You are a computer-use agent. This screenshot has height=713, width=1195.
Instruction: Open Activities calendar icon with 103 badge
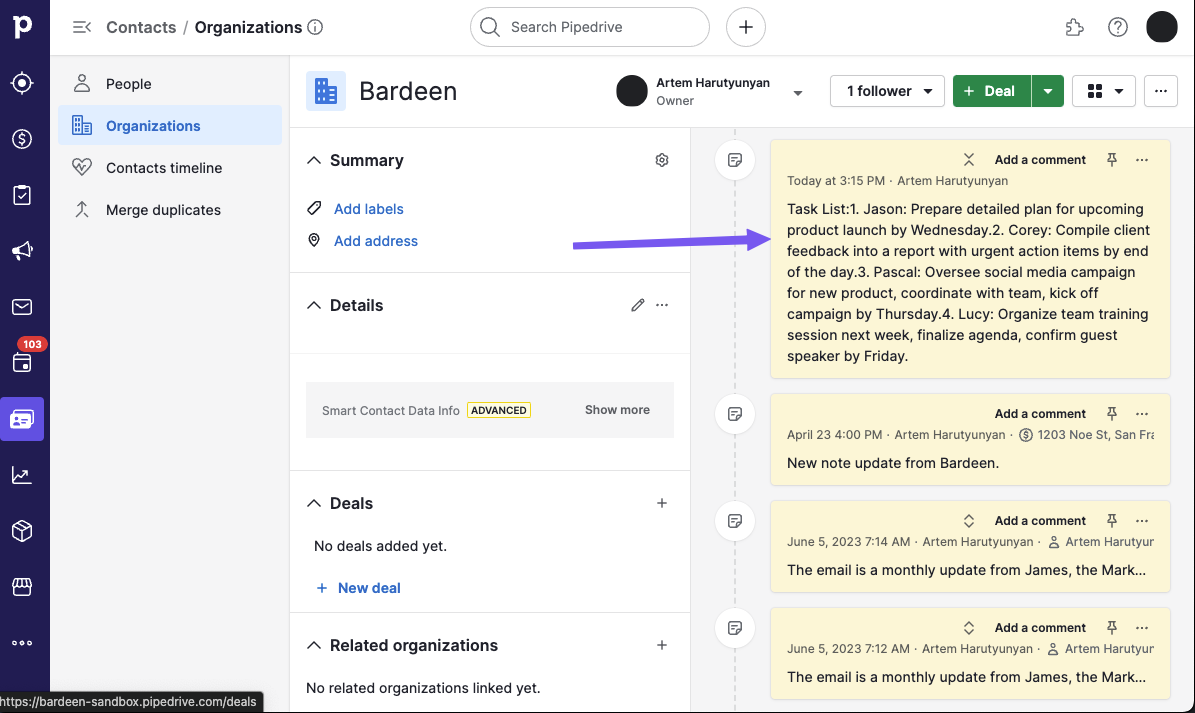coord(22,363)
